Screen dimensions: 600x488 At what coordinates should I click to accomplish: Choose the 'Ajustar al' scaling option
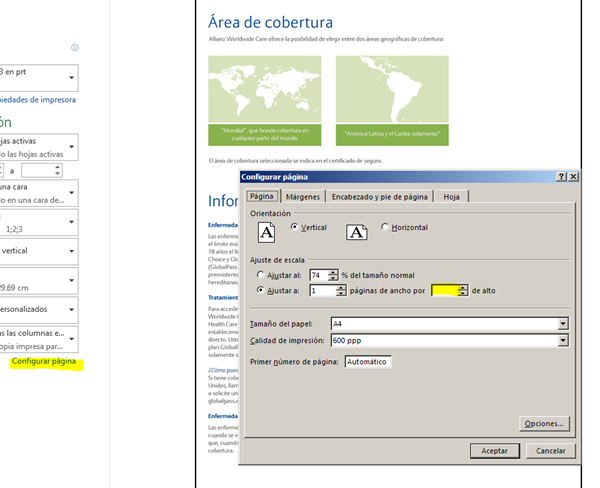262,274
